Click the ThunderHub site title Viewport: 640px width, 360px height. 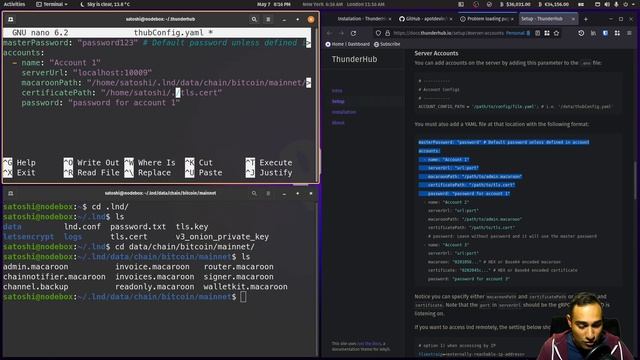354,59
